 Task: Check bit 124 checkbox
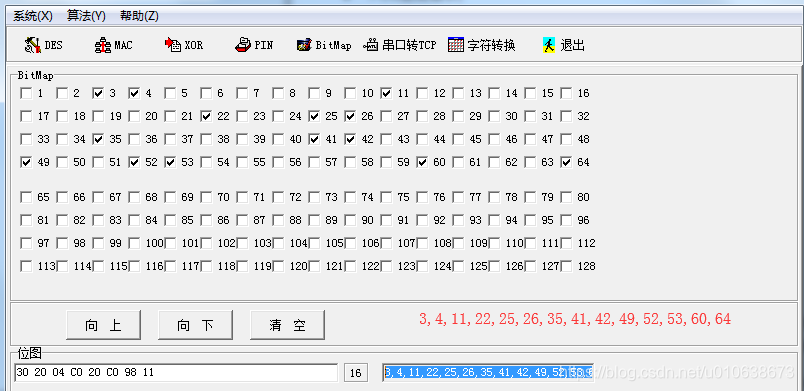422,266
